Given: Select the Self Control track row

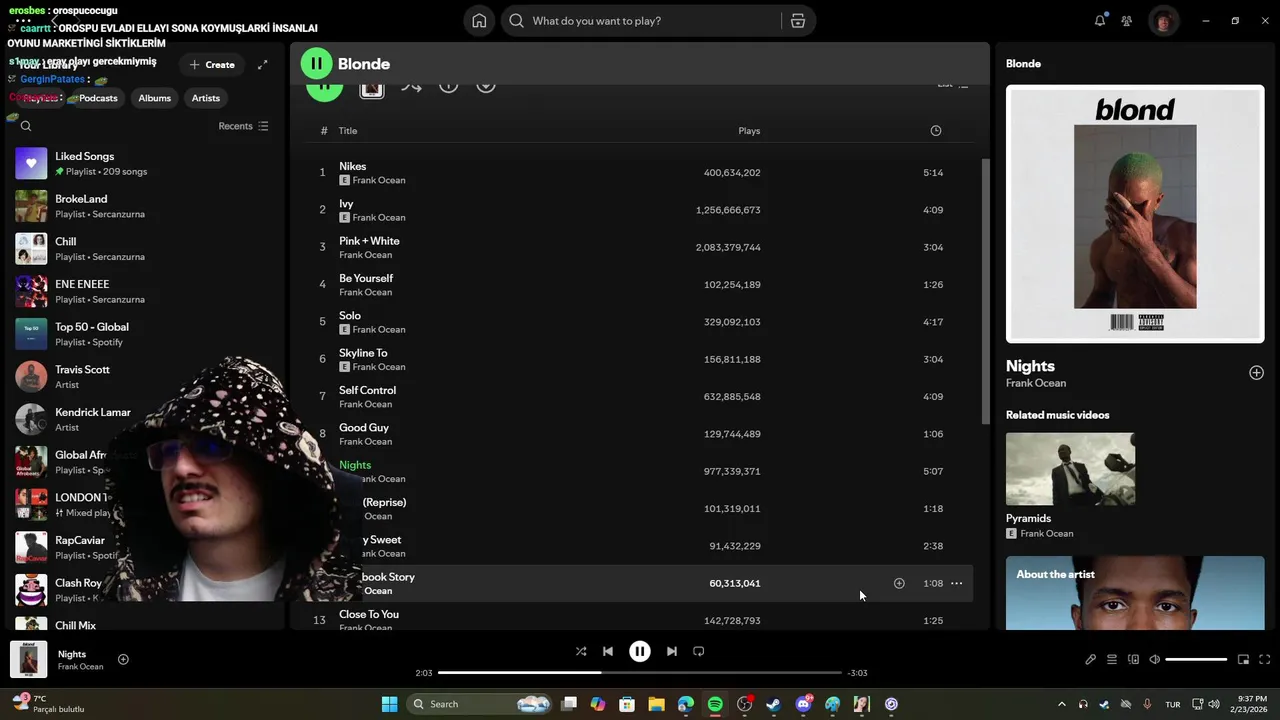Looking at the screenshot, I should click(640, 397).
